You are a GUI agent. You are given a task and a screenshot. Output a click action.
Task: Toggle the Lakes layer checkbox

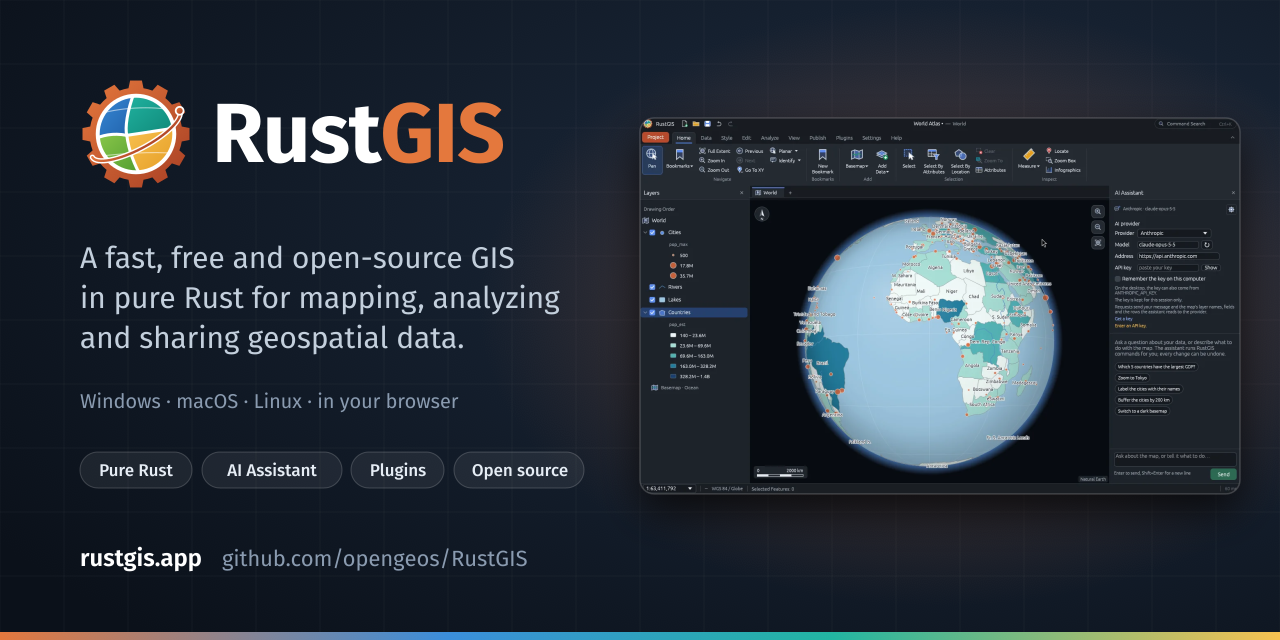click(652, 300)
